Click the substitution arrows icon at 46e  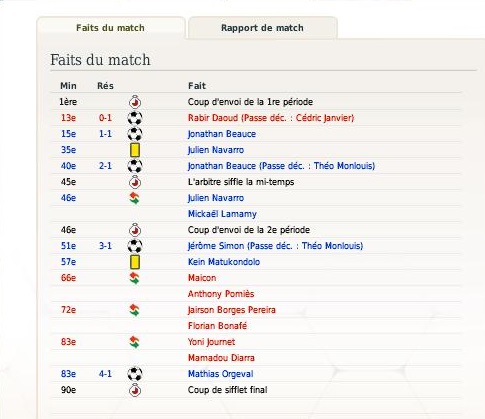[x=135, y=198]
